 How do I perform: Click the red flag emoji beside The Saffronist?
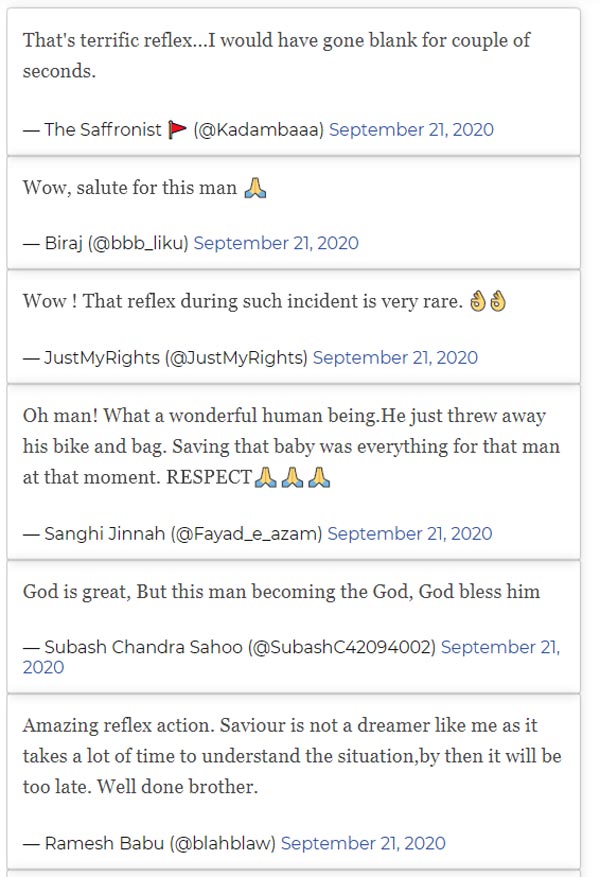coord(177,129)
